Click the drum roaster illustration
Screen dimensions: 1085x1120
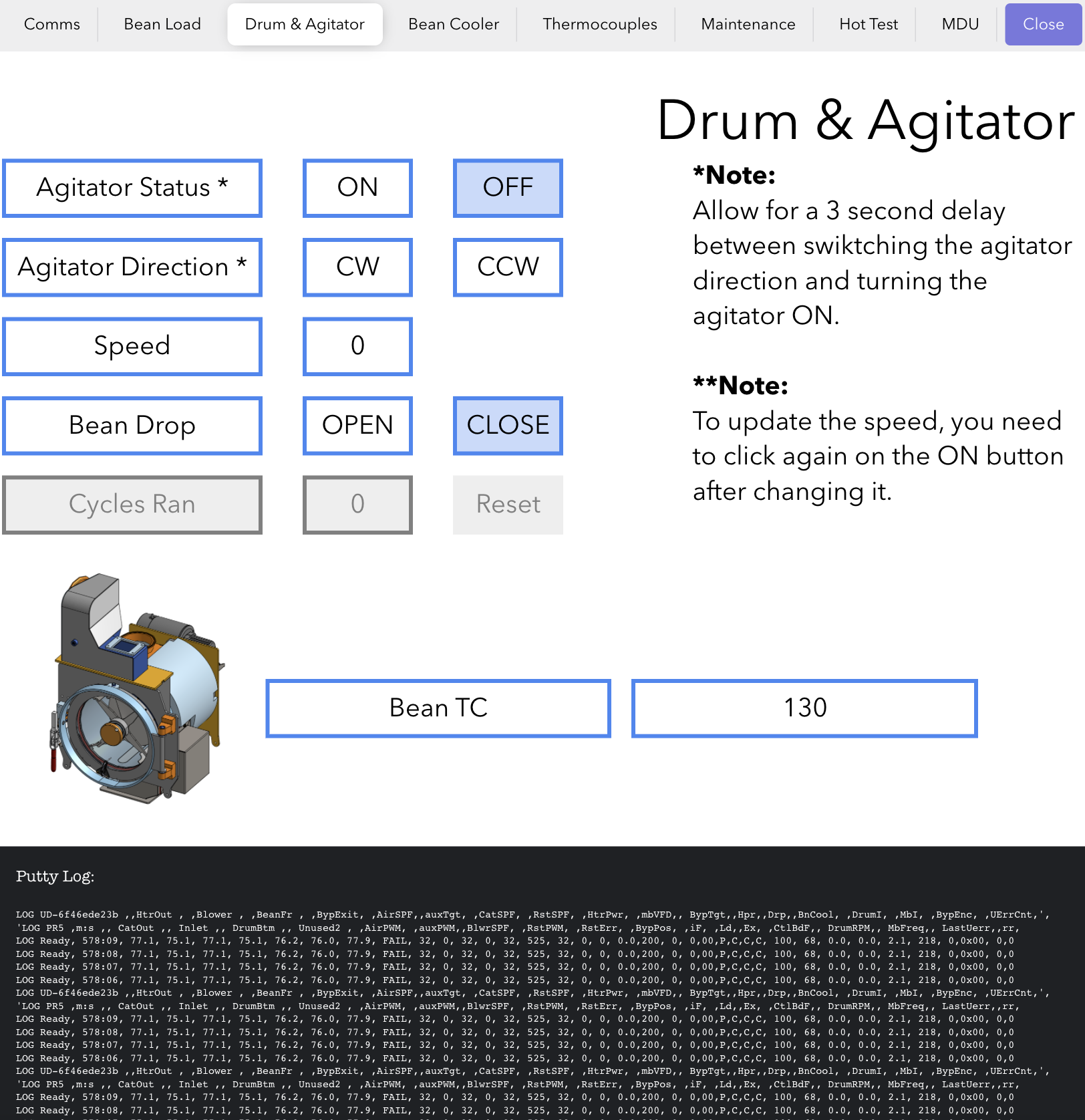pyautogui.click(x=137, y=688)
